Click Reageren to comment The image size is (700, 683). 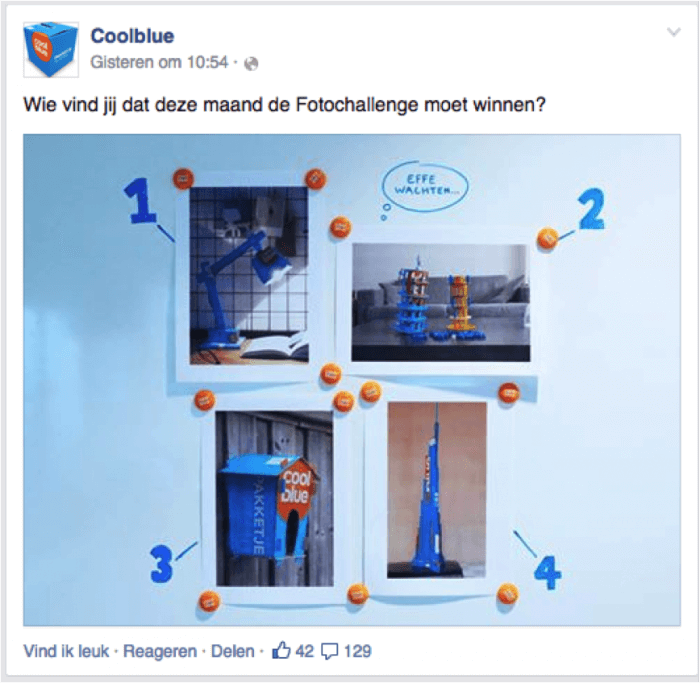coord(160,651)
